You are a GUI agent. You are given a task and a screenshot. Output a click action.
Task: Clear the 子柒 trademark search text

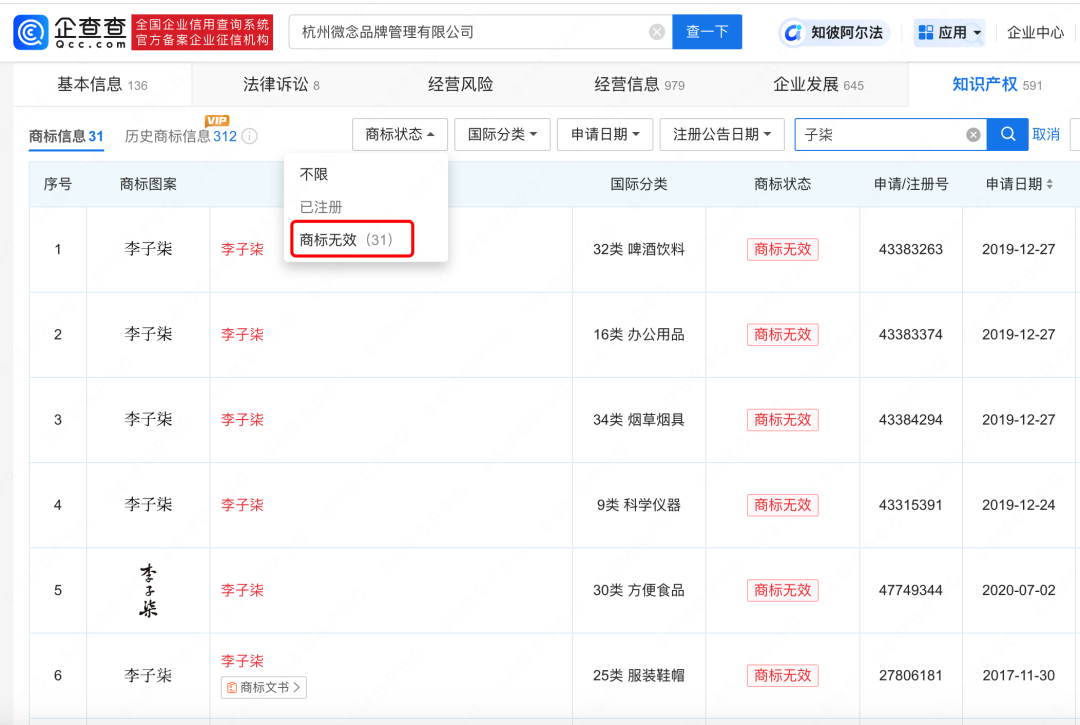pyautogui.click(x=973, y=135)
